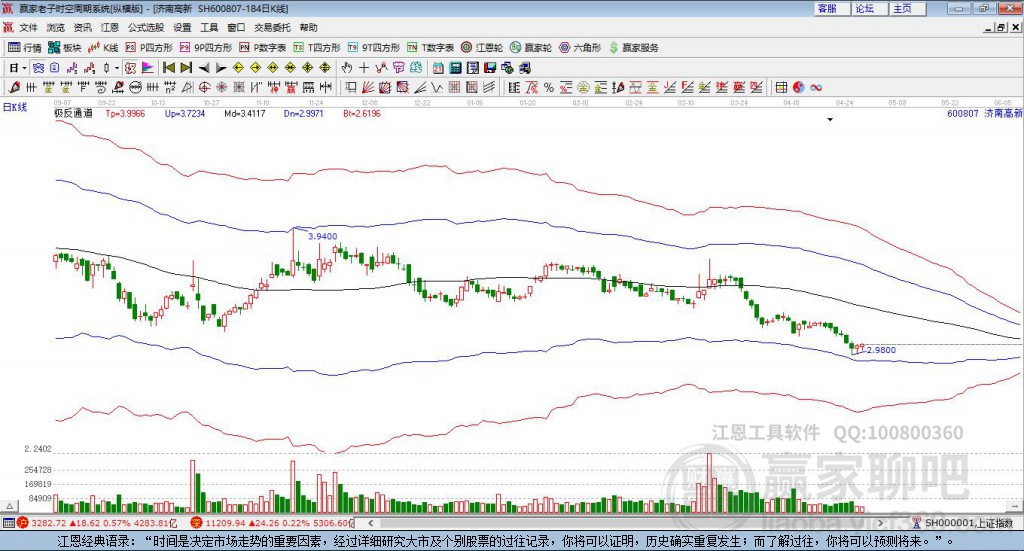Select the zigzag wave line tool
This screenshot has width=1024, height=551.
pyautogui.click(x=437, y=87)
